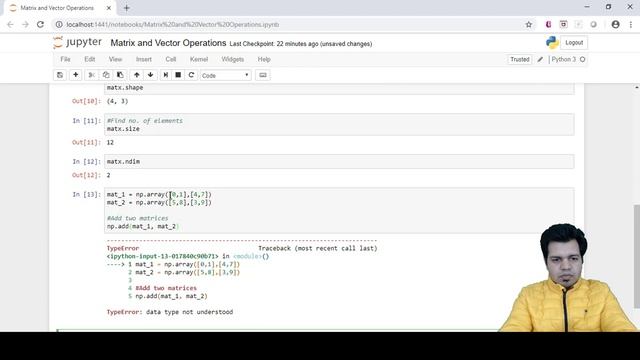Save notebook with the floppy disk icon
The height and width of the screenshot is (360, 640).
[60, 75]
